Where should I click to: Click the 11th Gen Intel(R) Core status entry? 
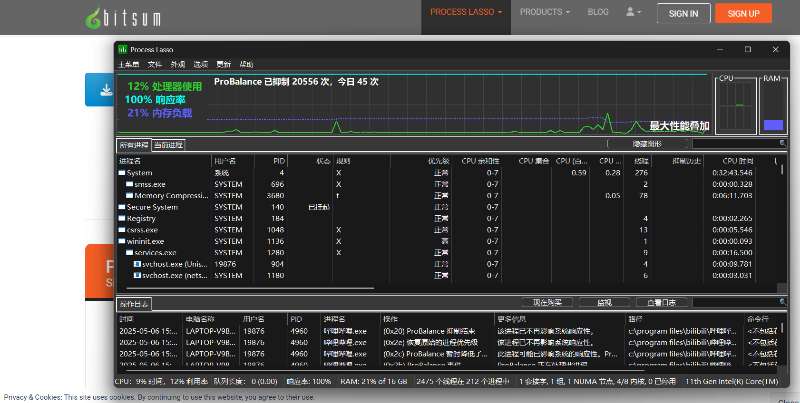[x=732, y=382]
